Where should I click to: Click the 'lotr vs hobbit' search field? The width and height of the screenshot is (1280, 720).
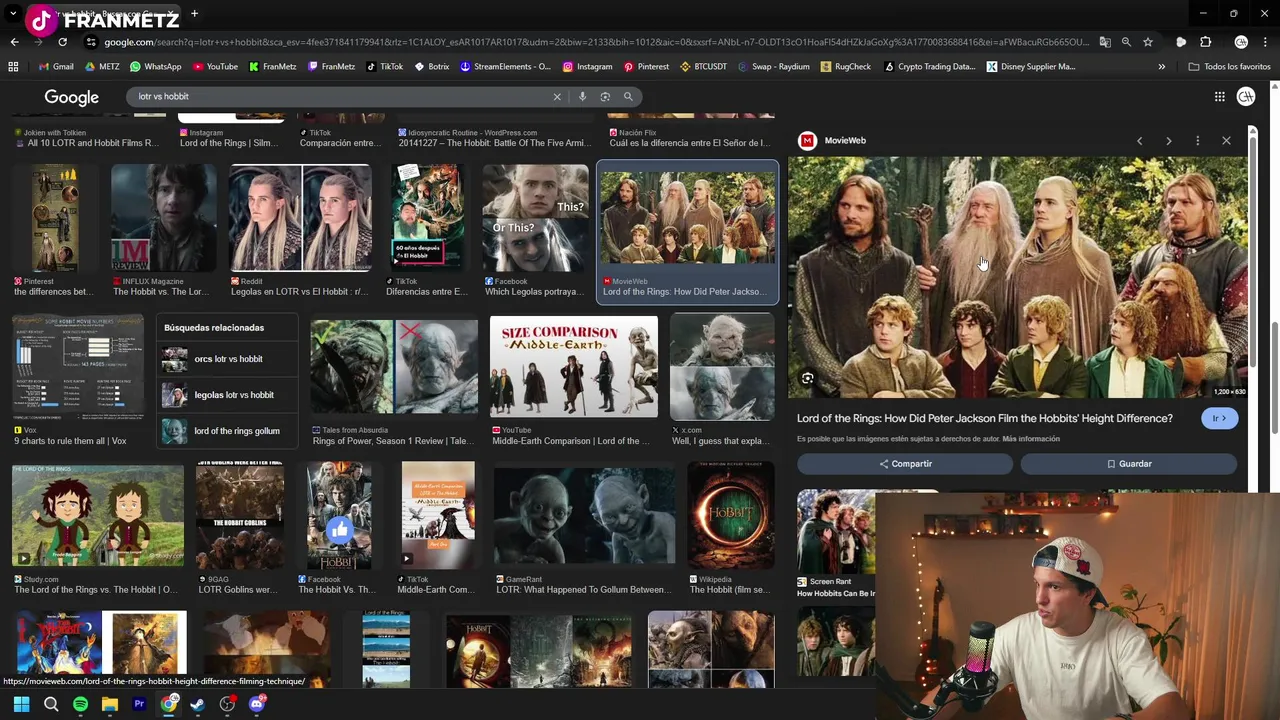(x=340, y=97)
